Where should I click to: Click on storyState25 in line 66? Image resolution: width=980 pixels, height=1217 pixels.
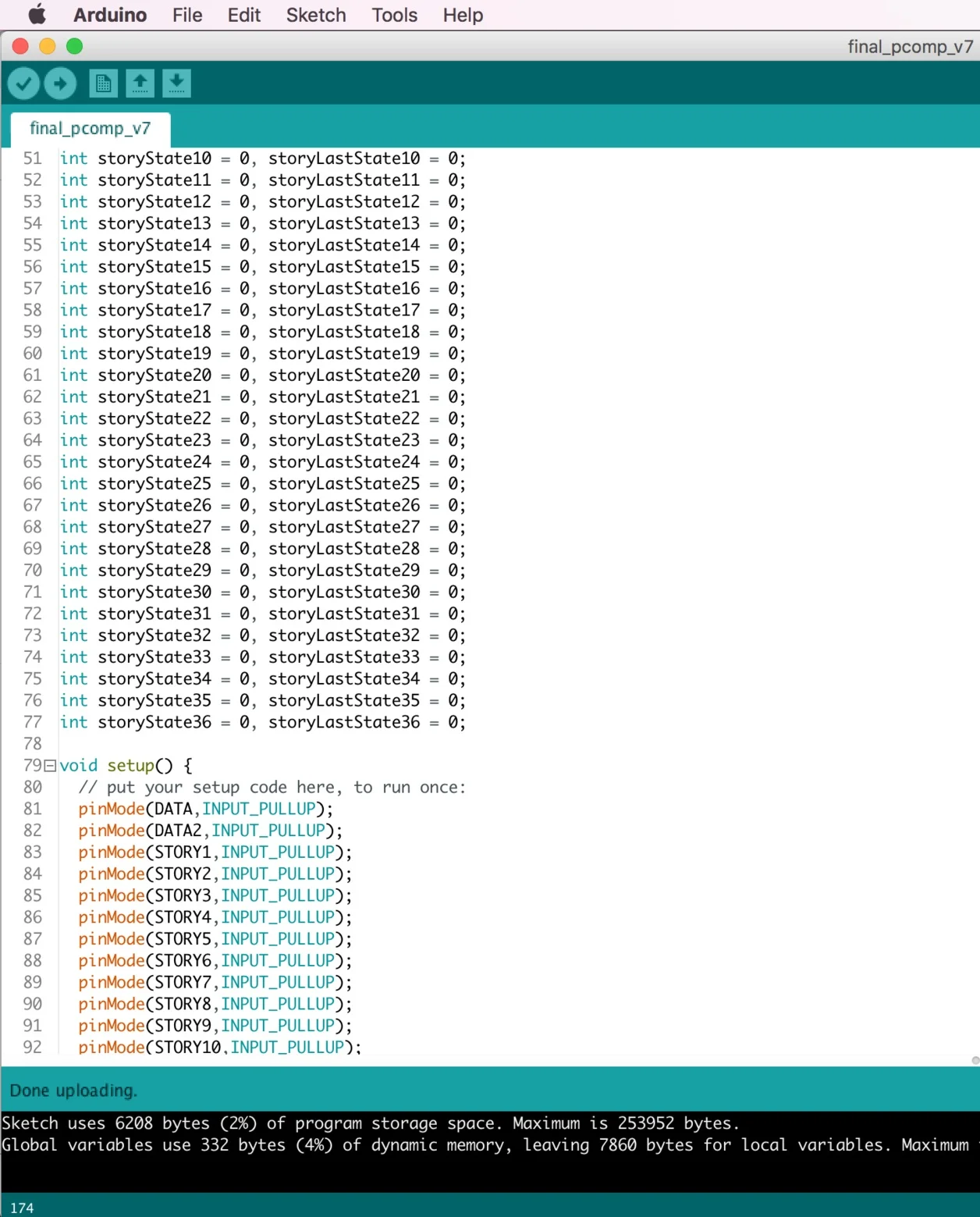154,484
